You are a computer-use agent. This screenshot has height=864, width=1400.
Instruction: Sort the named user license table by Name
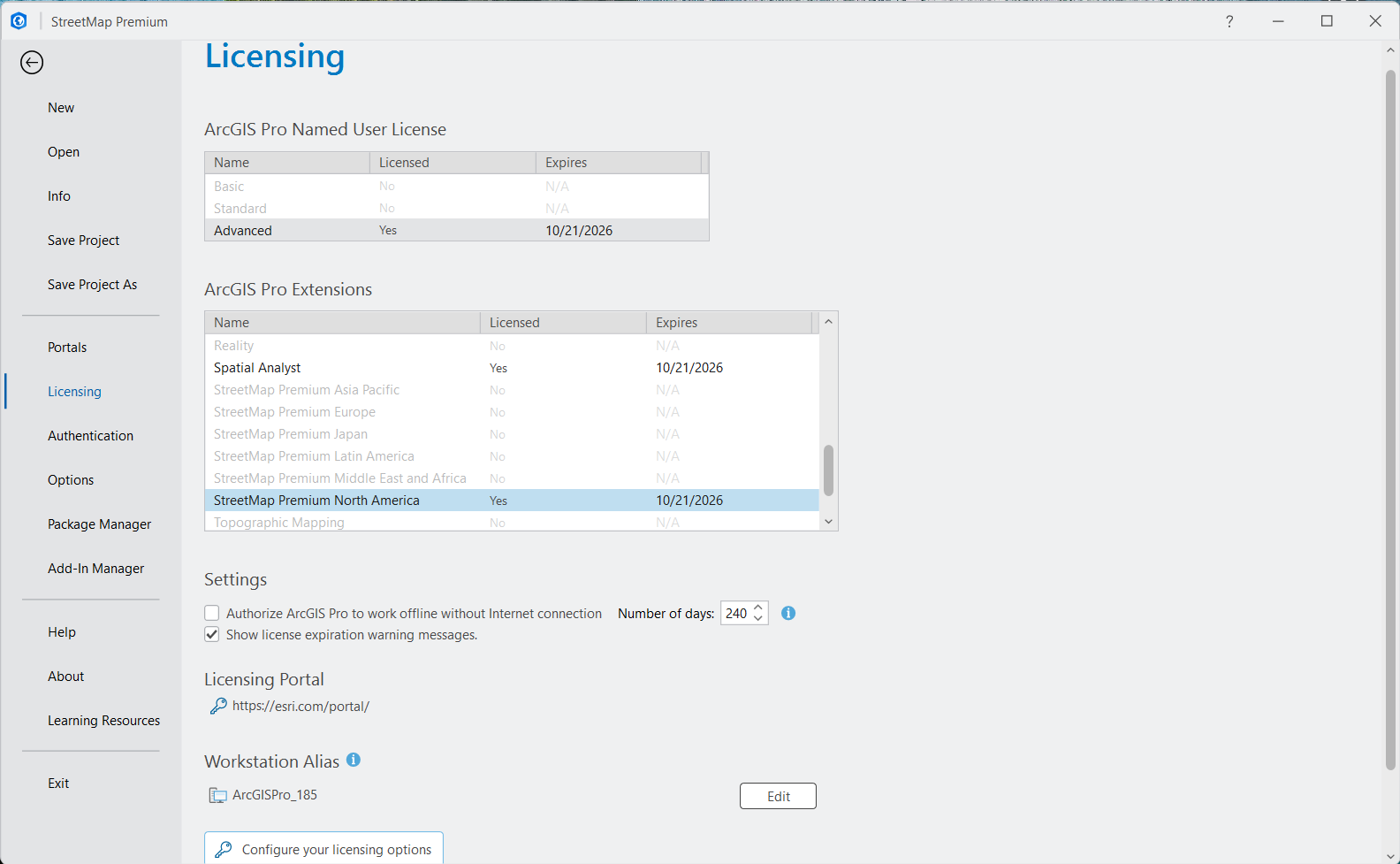point(287,163)
